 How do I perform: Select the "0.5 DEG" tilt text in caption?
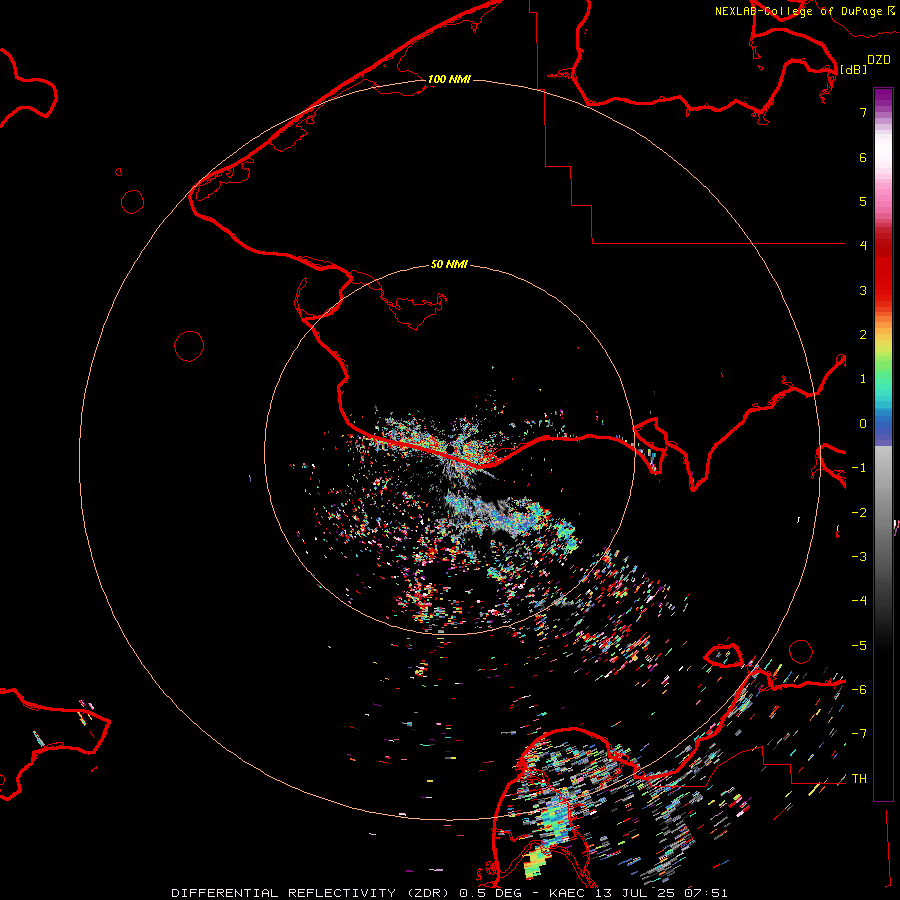pyautogui.click(x=490, y=893)
